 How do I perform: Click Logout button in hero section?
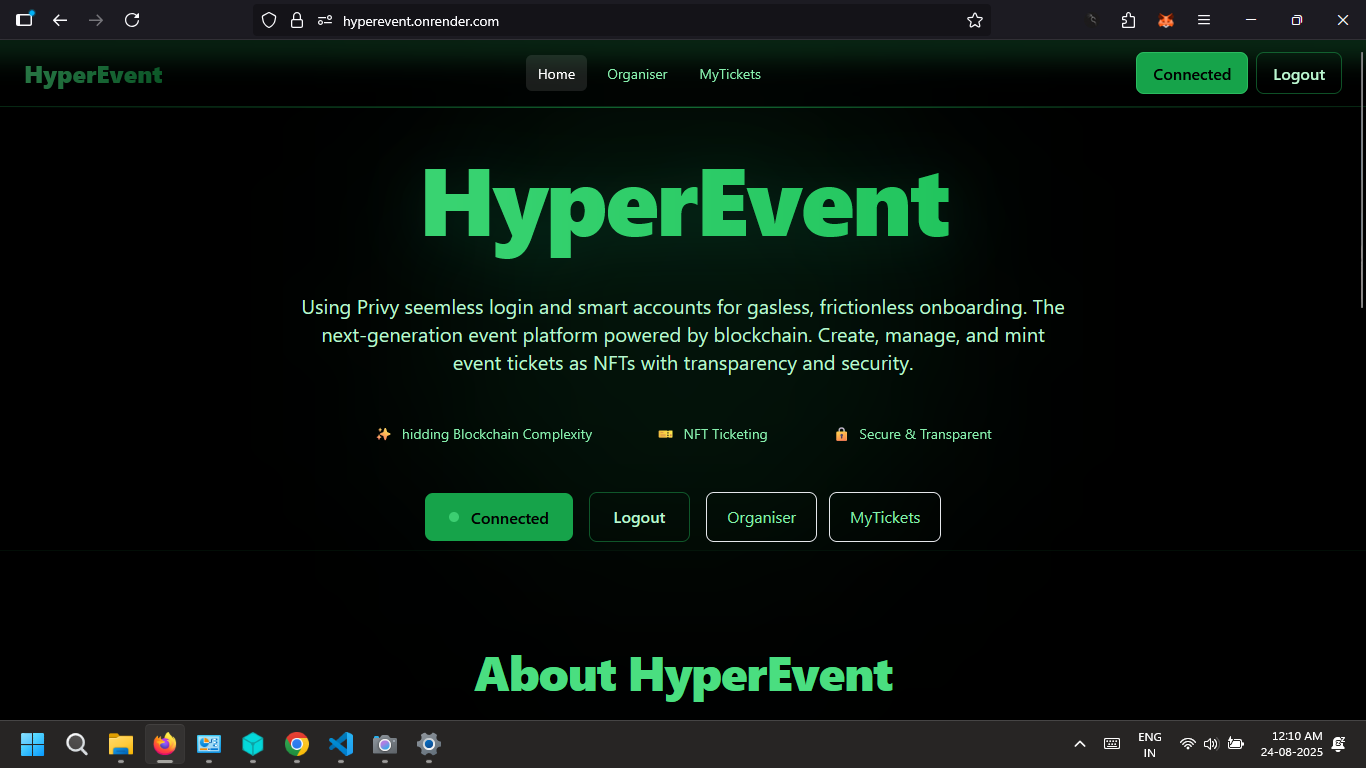click(x=639, y=517)
